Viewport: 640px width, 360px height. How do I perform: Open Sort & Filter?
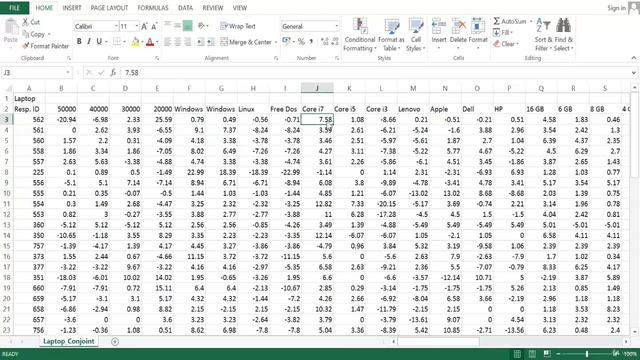(543, 35)
